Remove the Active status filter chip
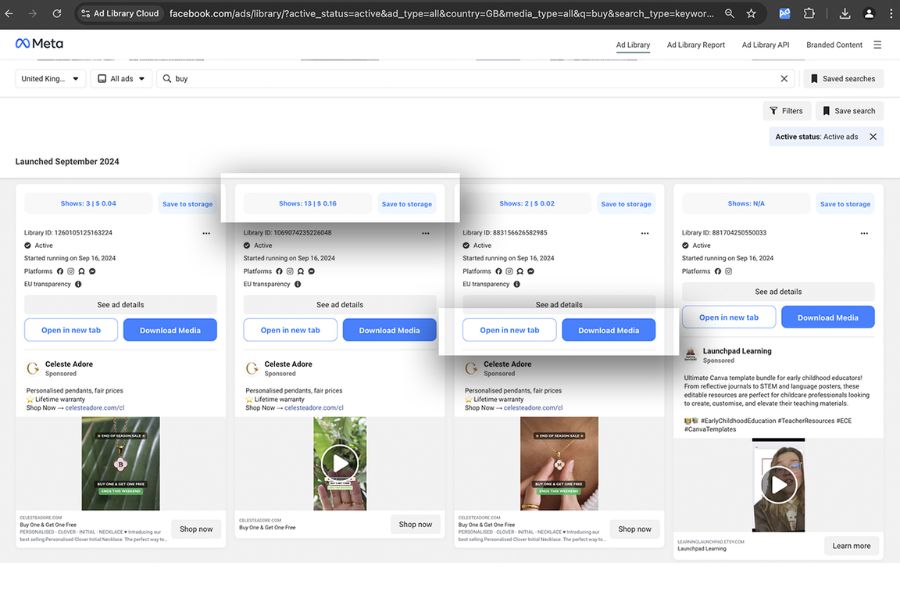900x600 pixels. pos(873,137)
